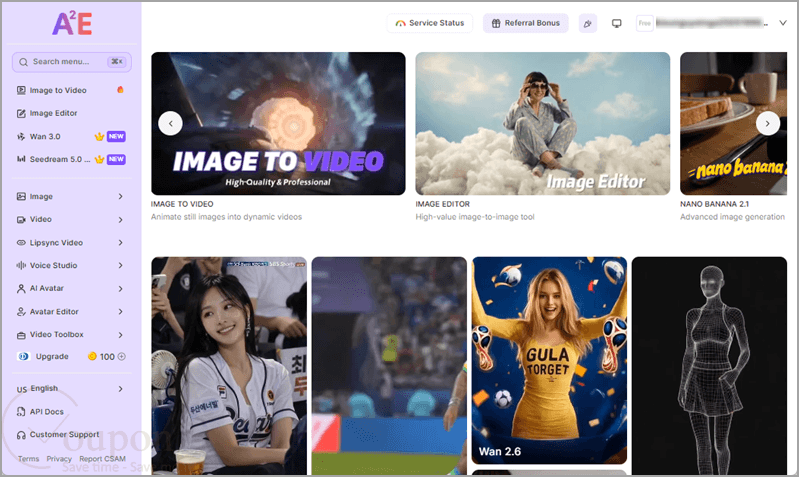
Task: Click the Referral Bonus gift icon
Action: 496,23
